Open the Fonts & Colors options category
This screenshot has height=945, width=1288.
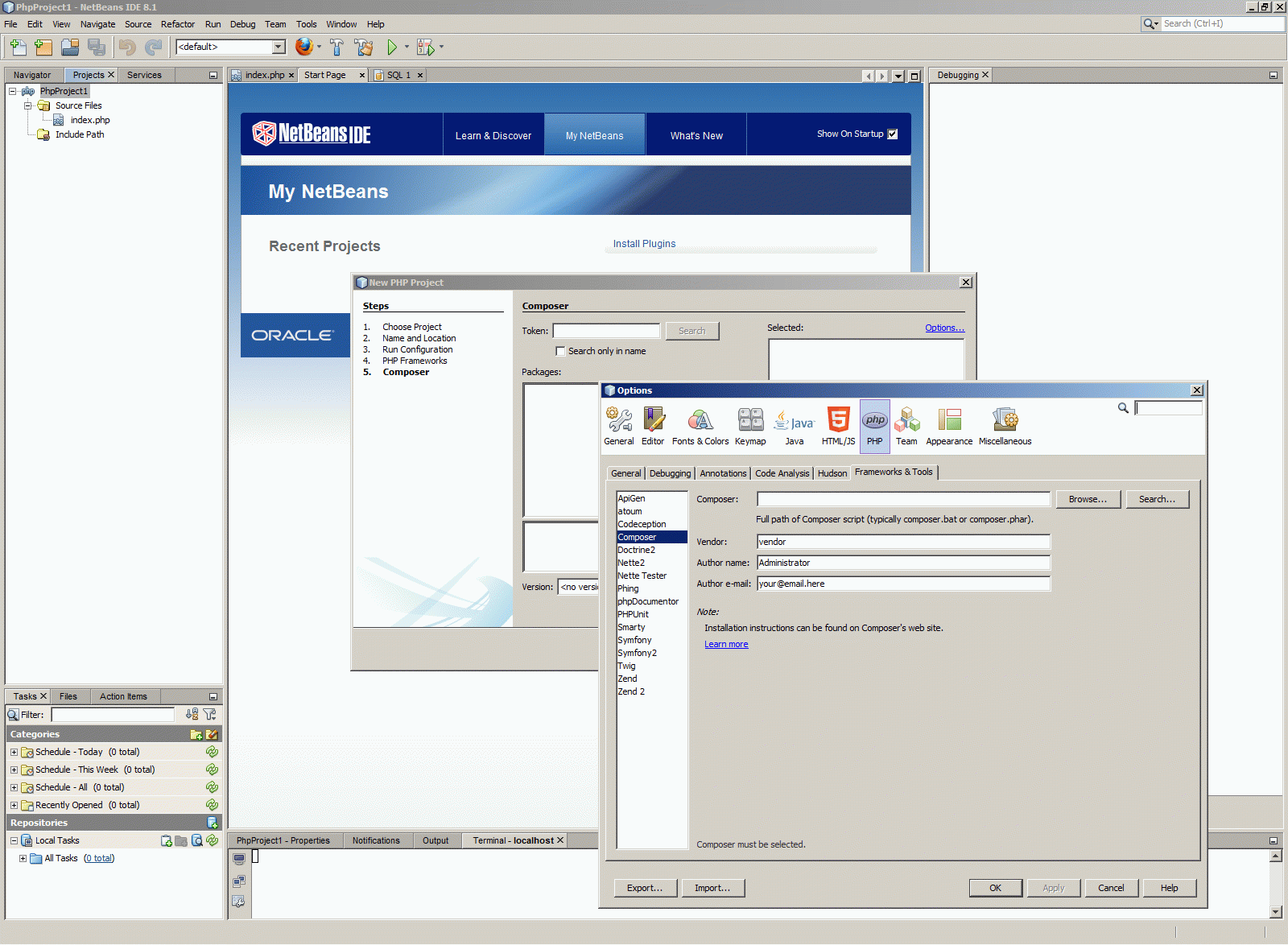(x=700, y=427)
